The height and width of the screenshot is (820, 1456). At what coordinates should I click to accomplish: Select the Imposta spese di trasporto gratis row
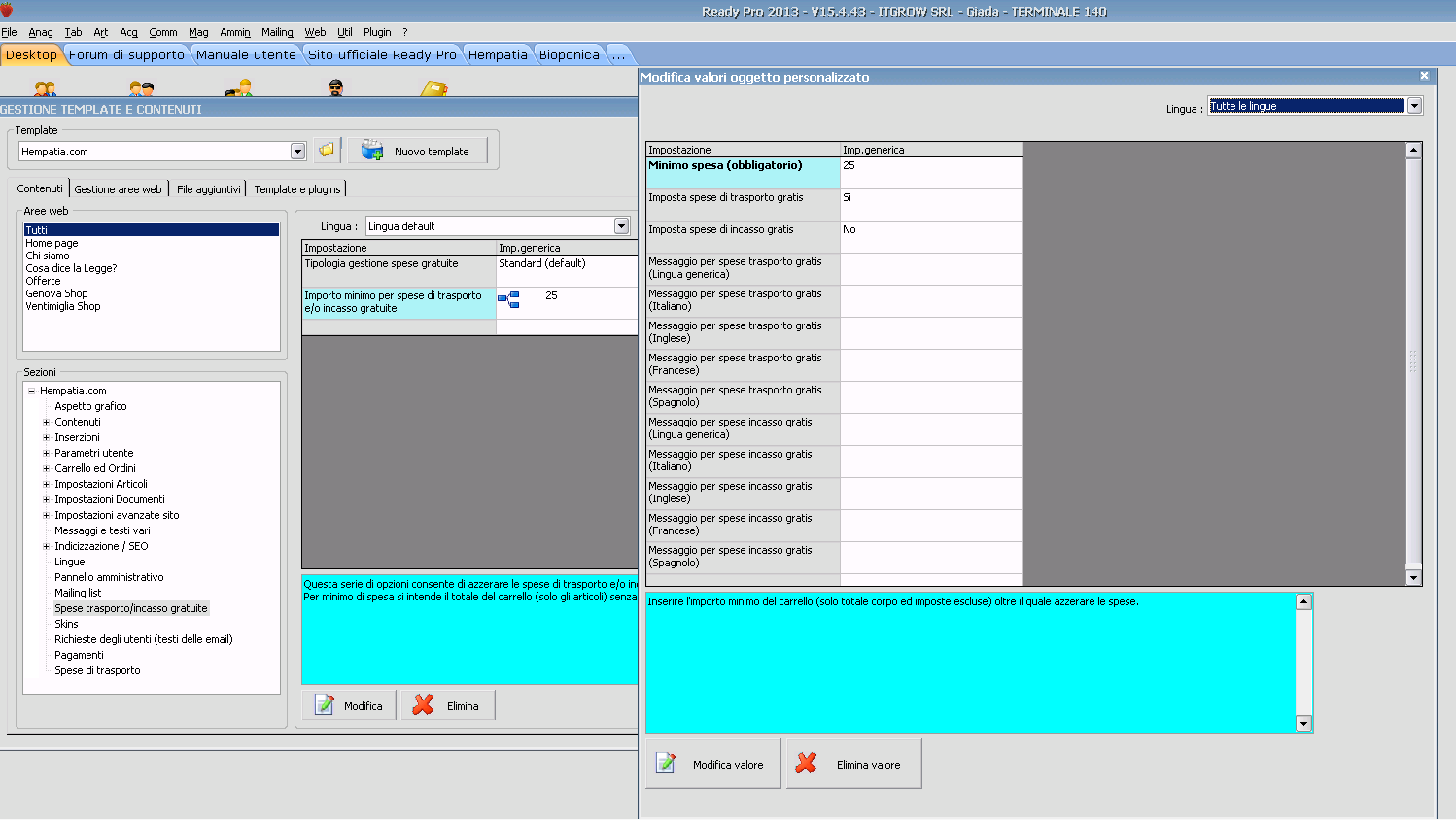coord(834,205)
